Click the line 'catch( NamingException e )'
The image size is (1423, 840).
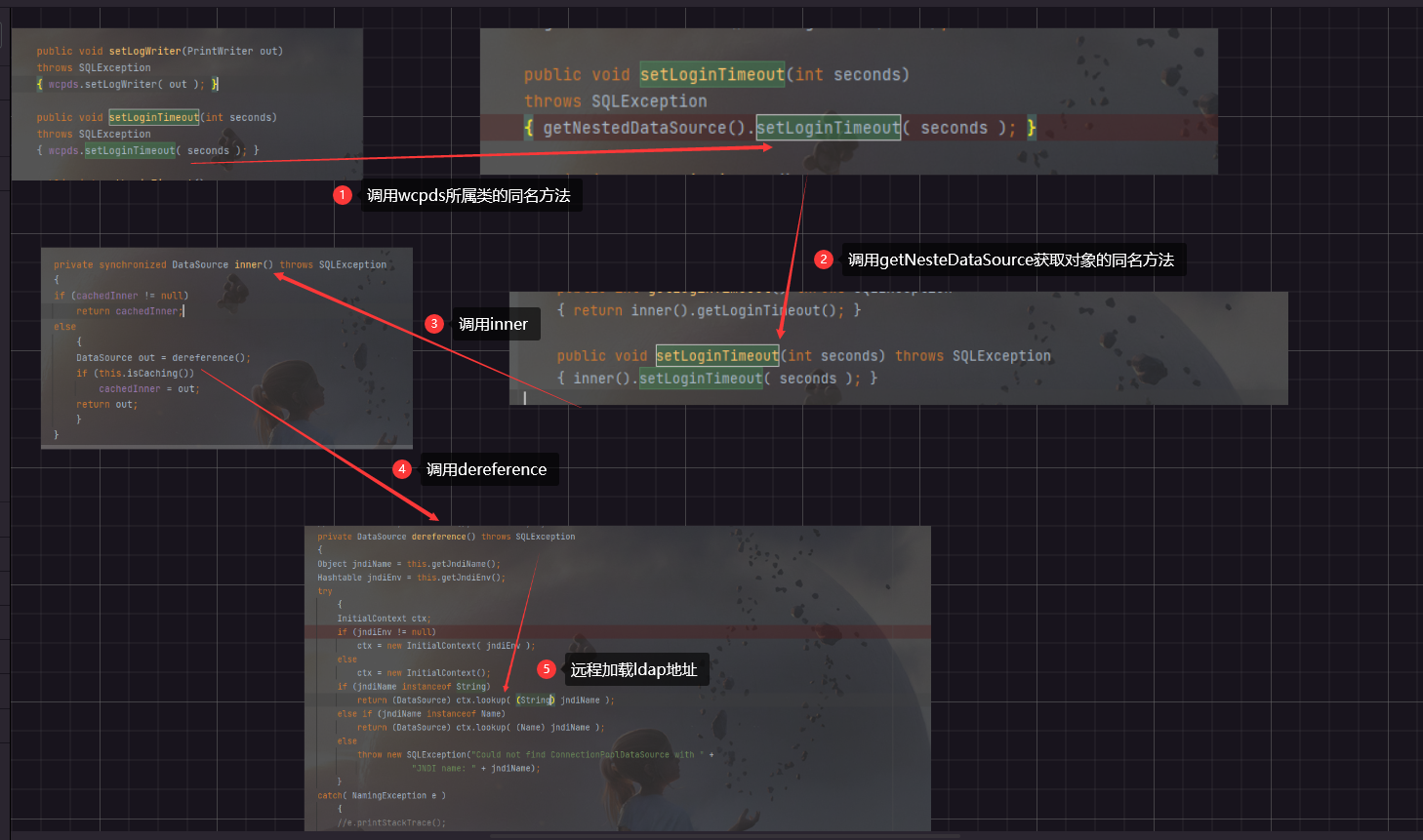pos(382,796)
